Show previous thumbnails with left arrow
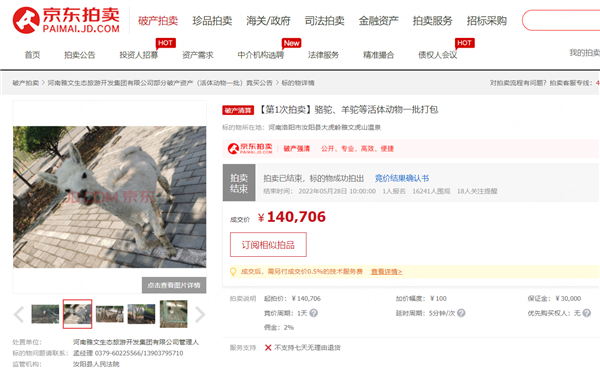 click(19, 314)
